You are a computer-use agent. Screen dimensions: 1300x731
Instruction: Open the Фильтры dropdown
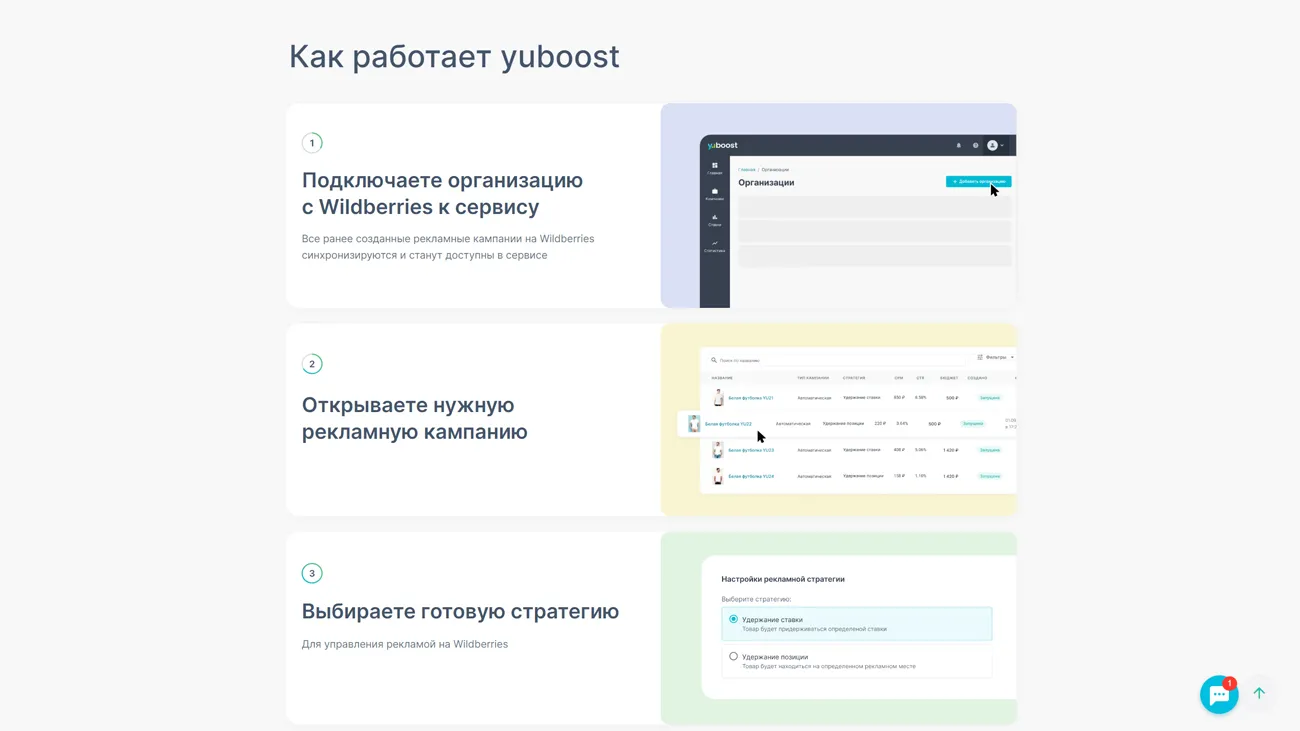coord(995,358)
